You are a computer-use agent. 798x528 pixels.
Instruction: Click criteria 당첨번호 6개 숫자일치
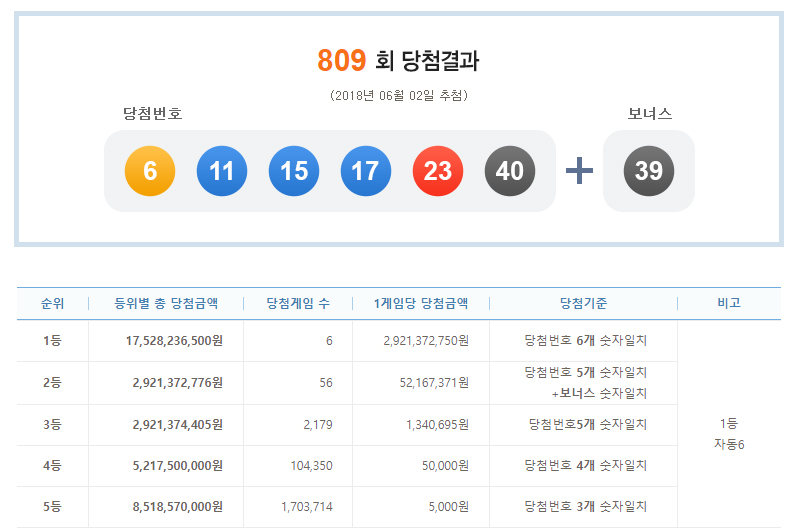point(585,341)
